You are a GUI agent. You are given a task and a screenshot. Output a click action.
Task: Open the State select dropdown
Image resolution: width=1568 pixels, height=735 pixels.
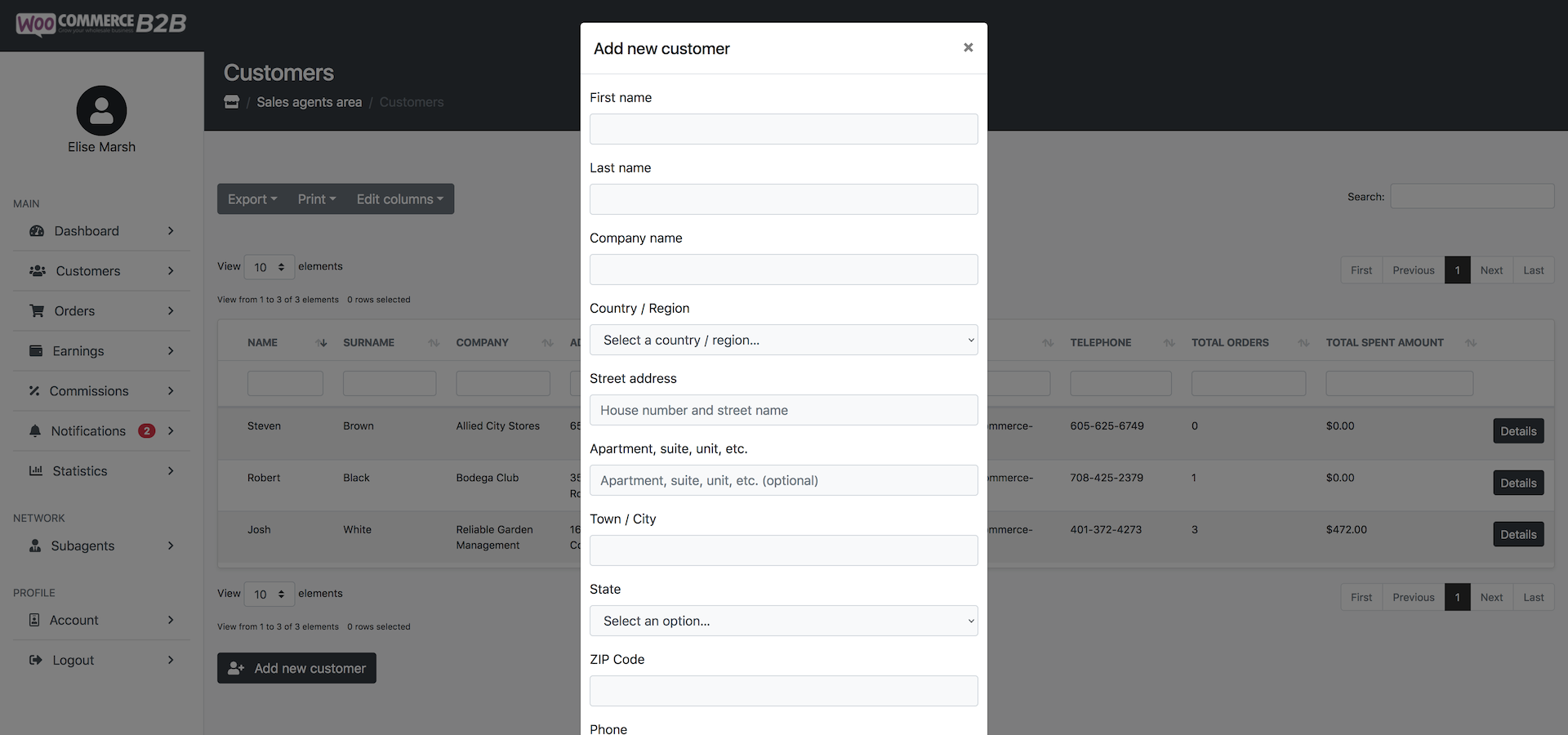783,621
